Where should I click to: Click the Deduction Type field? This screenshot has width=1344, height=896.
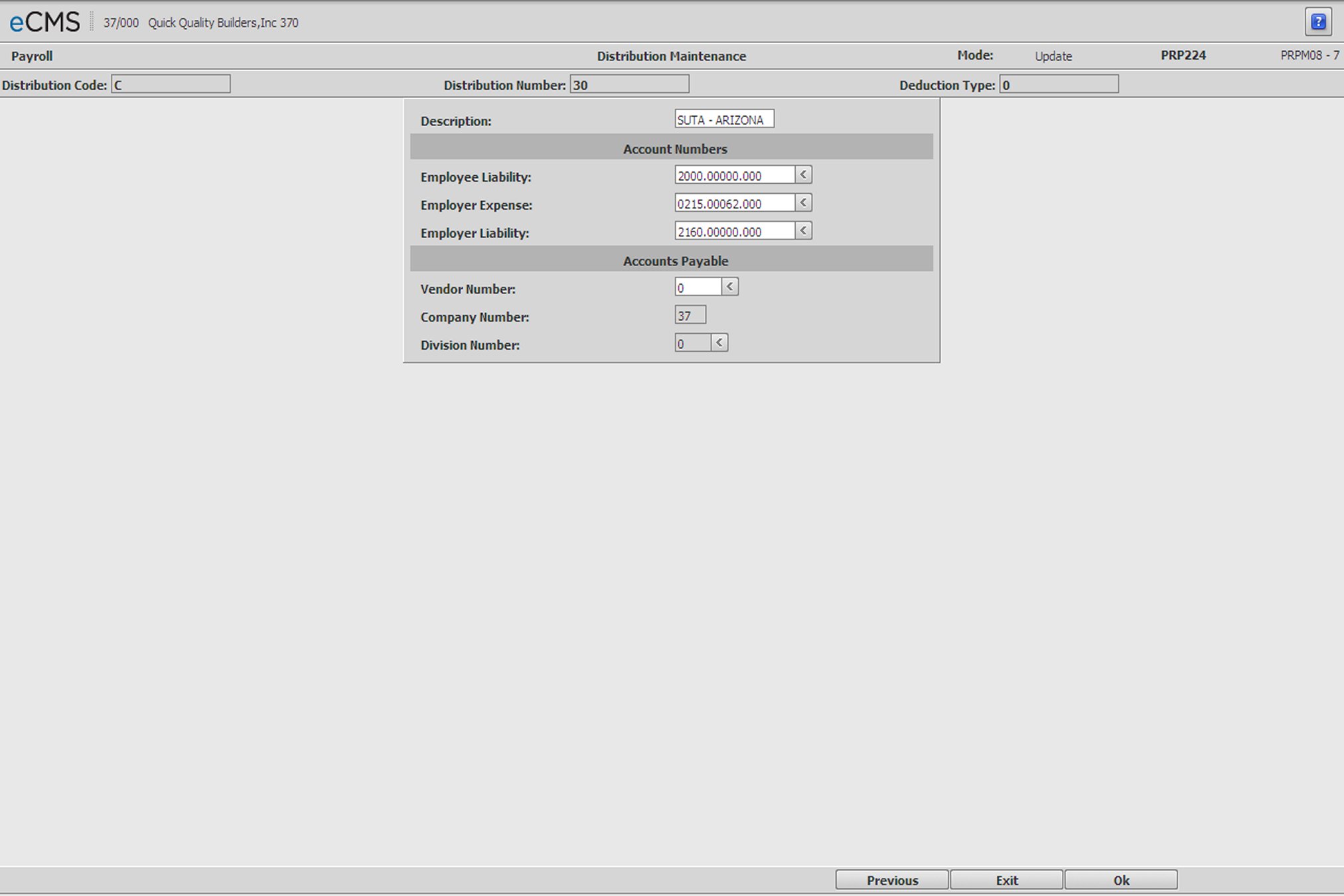[x=1059, y=84]
